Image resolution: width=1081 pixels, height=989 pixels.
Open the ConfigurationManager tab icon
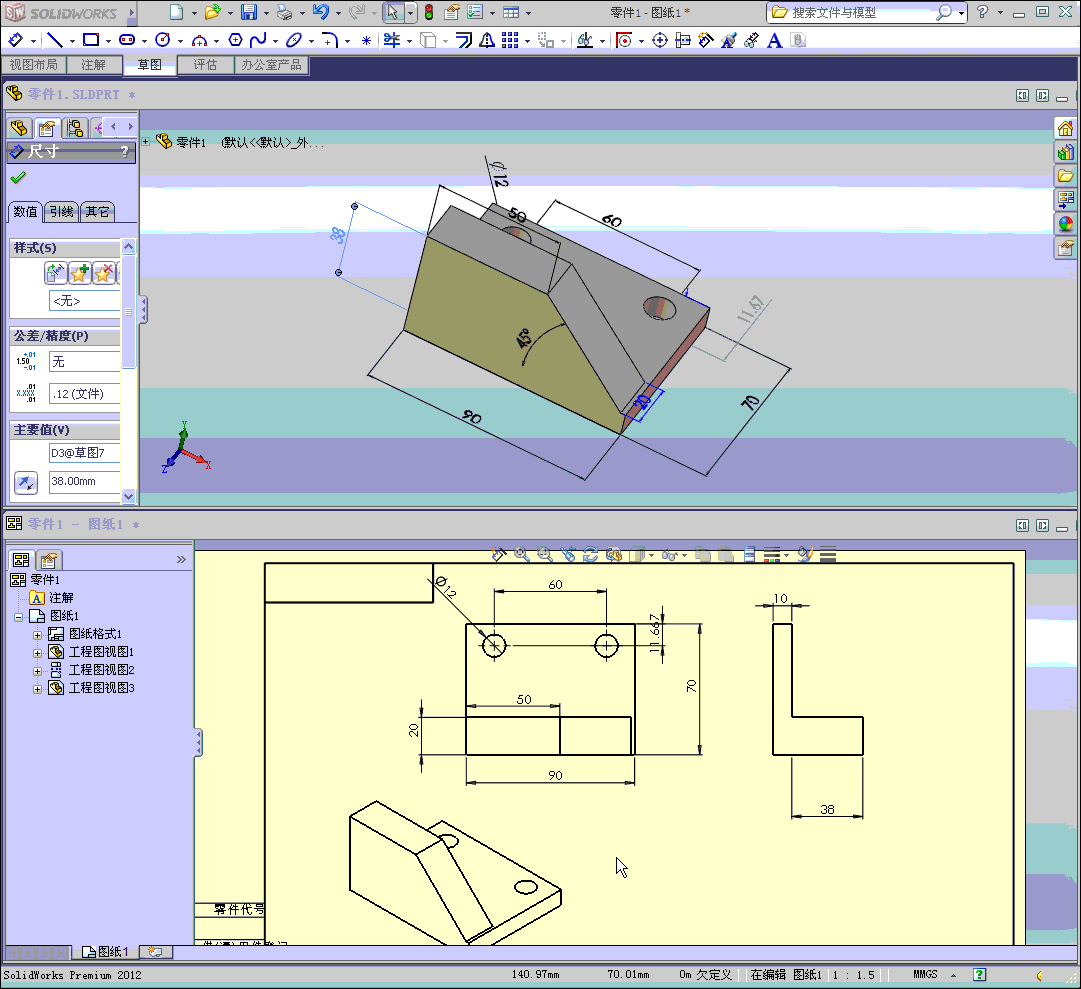pos(74,128)
